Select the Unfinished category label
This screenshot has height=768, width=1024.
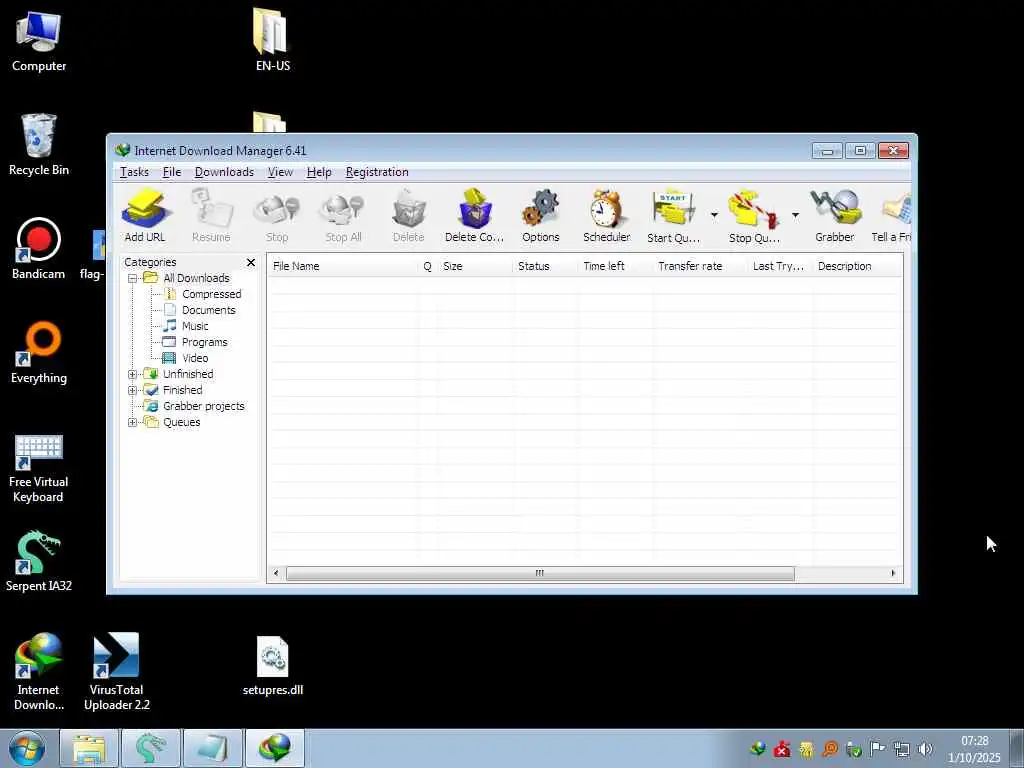(187, 374)
